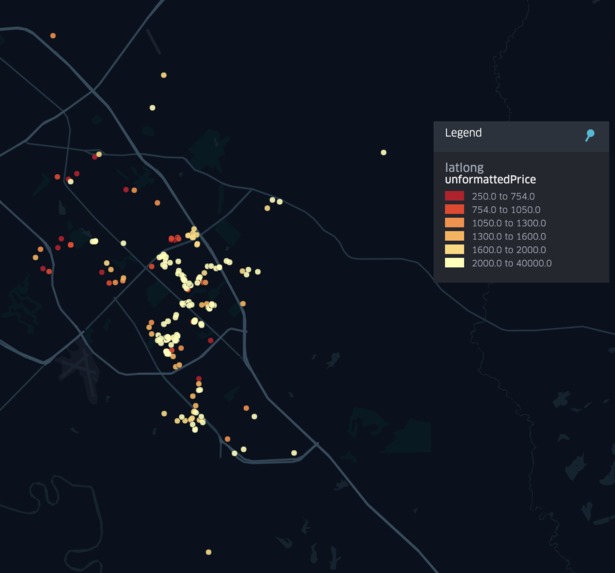Viewport: 615px width, 573px height.
Task: Select the 2000.0 to 40000.0 cream swatch
Action: tap(454, 263)
